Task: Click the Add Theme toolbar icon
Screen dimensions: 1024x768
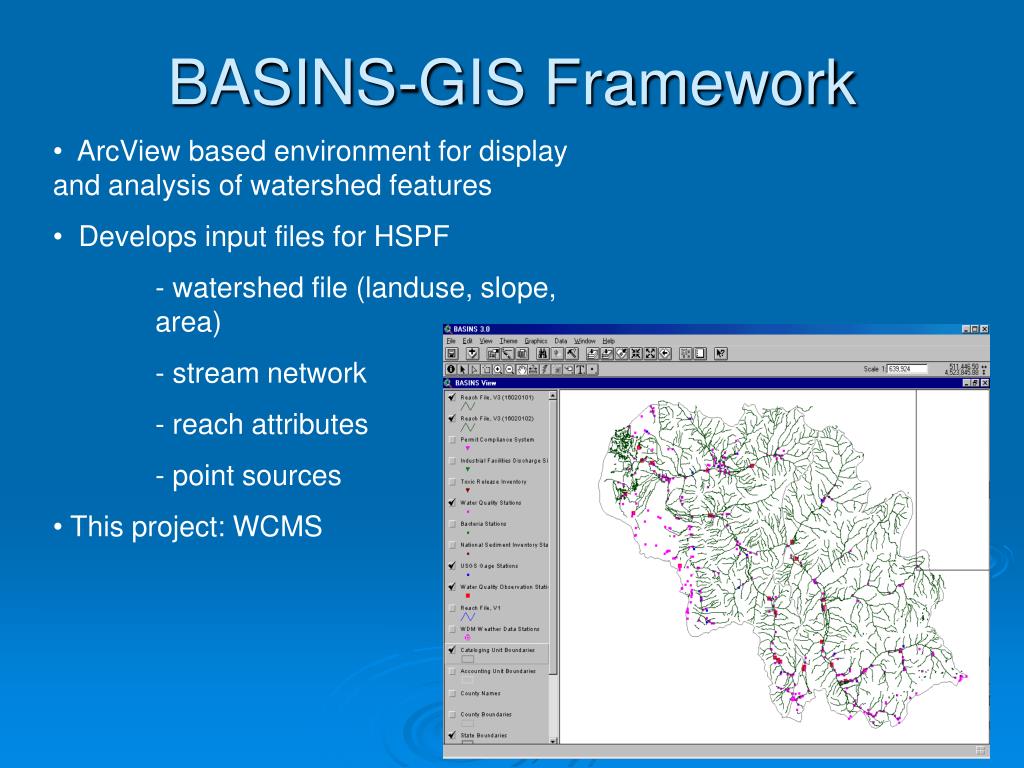Action: point(472,353)
